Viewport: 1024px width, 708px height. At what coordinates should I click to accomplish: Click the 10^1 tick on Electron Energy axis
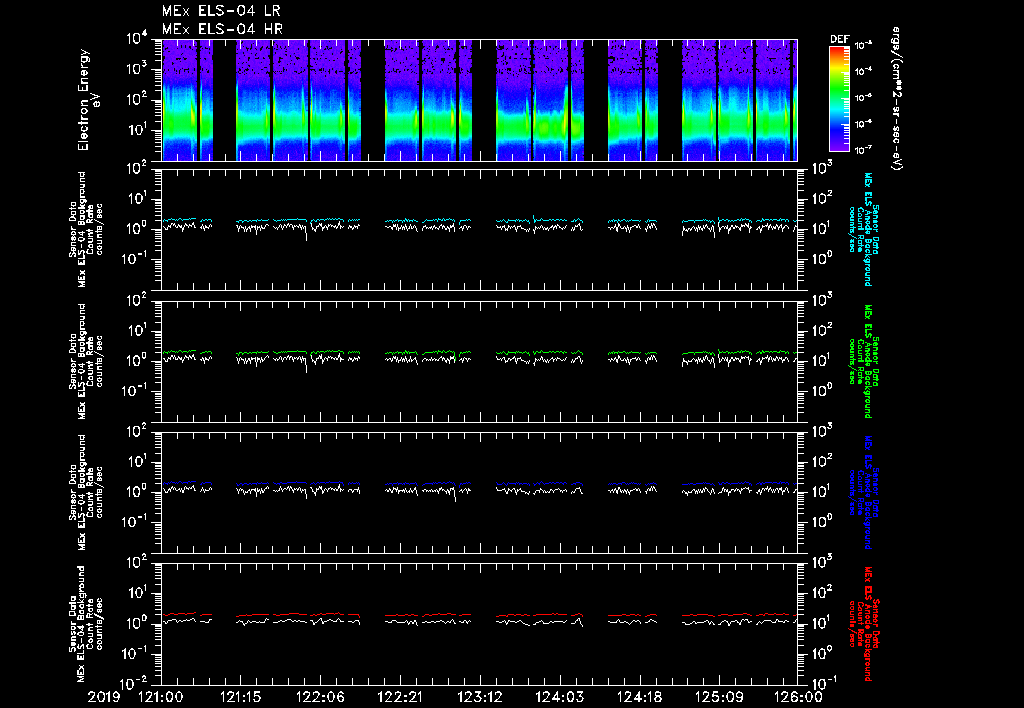coord(137,129)
